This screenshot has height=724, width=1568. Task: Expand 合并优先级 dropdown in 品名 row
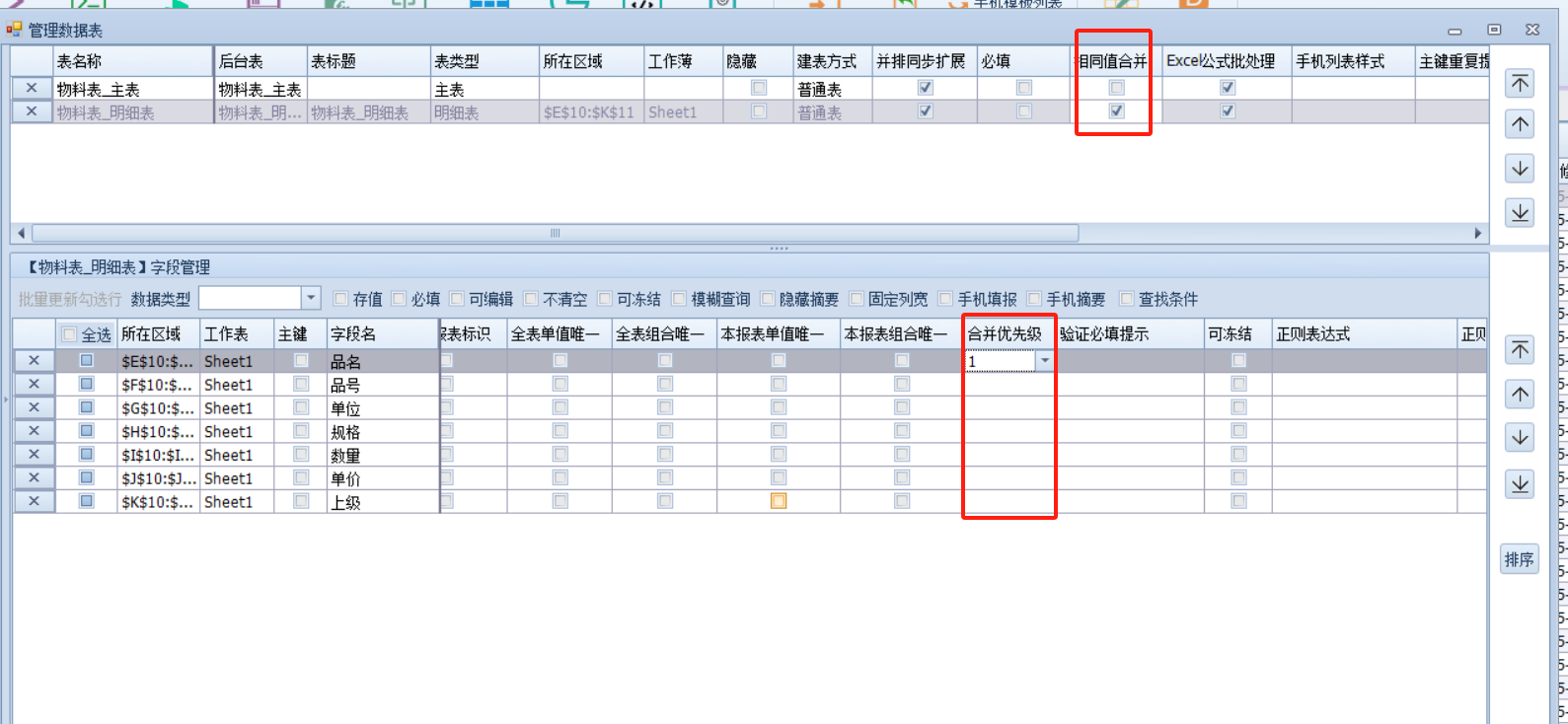pos(1044,361)
